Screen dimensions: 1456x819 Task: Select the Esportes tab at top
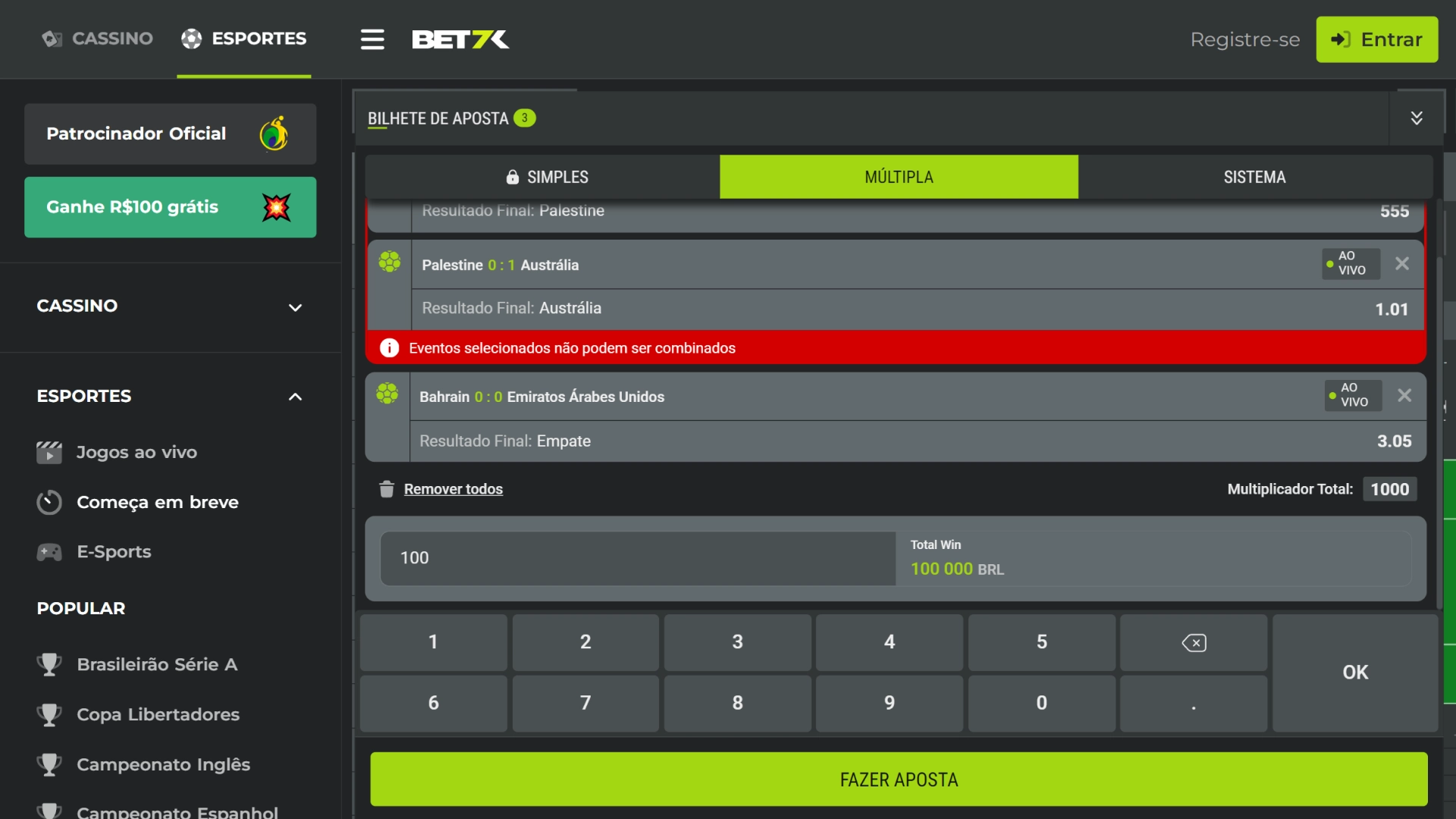tap(243, 39)
